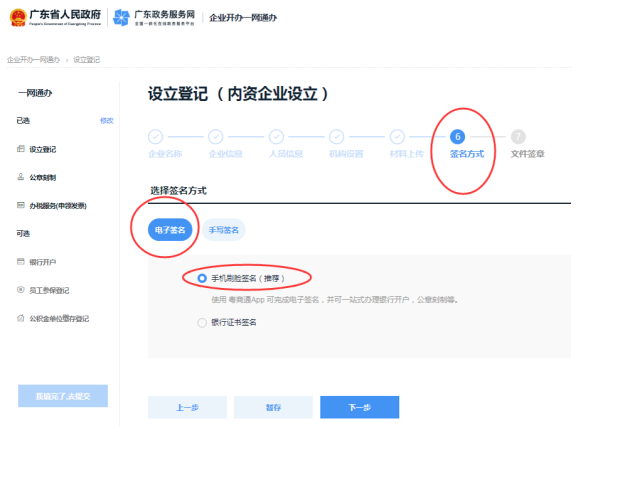Click step 4 checkmark above 机构设置

[x=337, y=137]
